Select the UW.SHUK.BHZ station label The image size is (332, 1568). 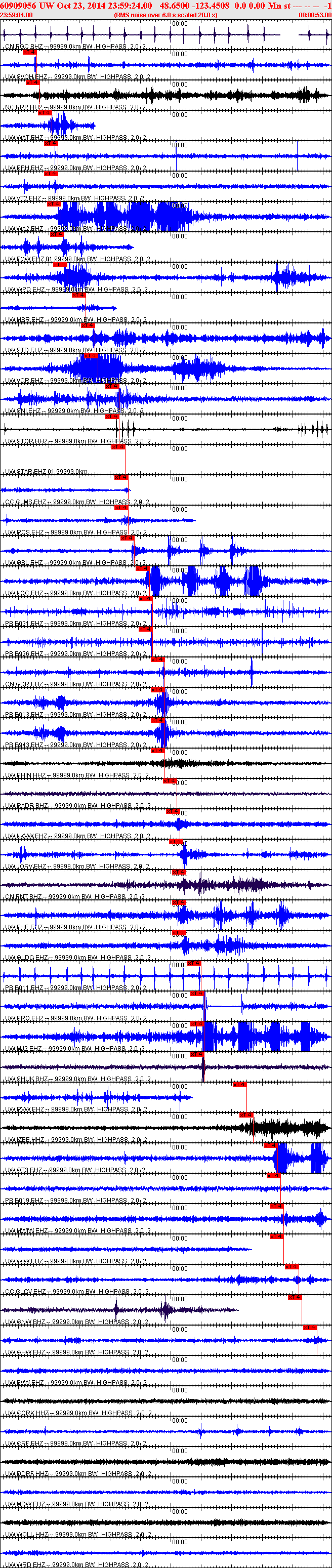click(77, 1080)
